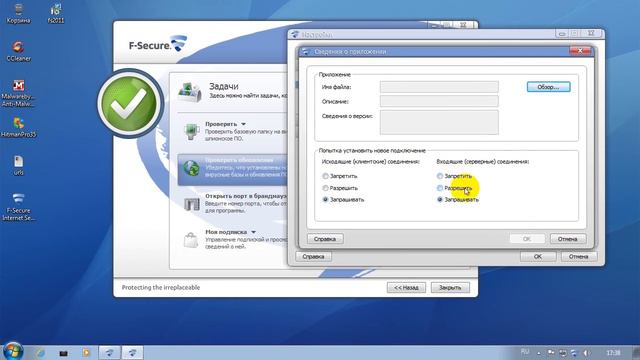Screen dimensions: 640x360
Task: Open the fs2011 desktop icon
Action: coord(56,12)
